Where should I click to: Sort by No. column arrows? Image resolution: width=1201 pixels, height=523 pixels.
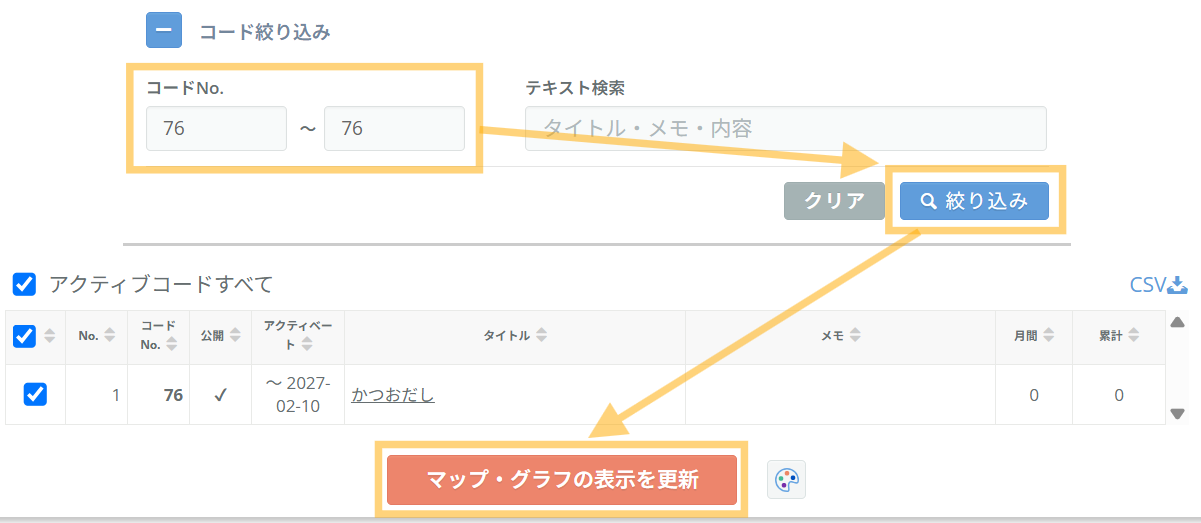[x=110, y=336]
